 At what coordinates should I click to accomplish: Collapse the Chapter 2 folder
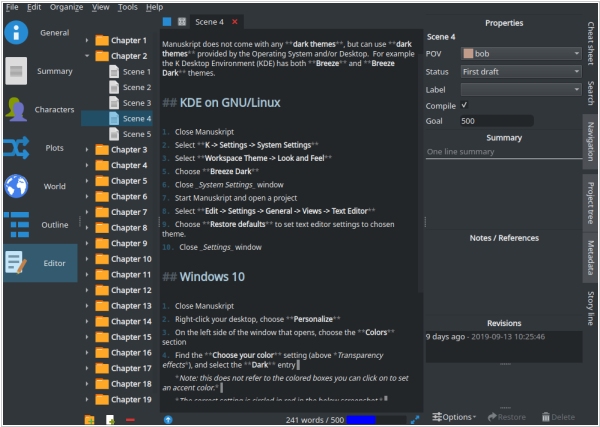pyautogui.click(x=88, y=56)
